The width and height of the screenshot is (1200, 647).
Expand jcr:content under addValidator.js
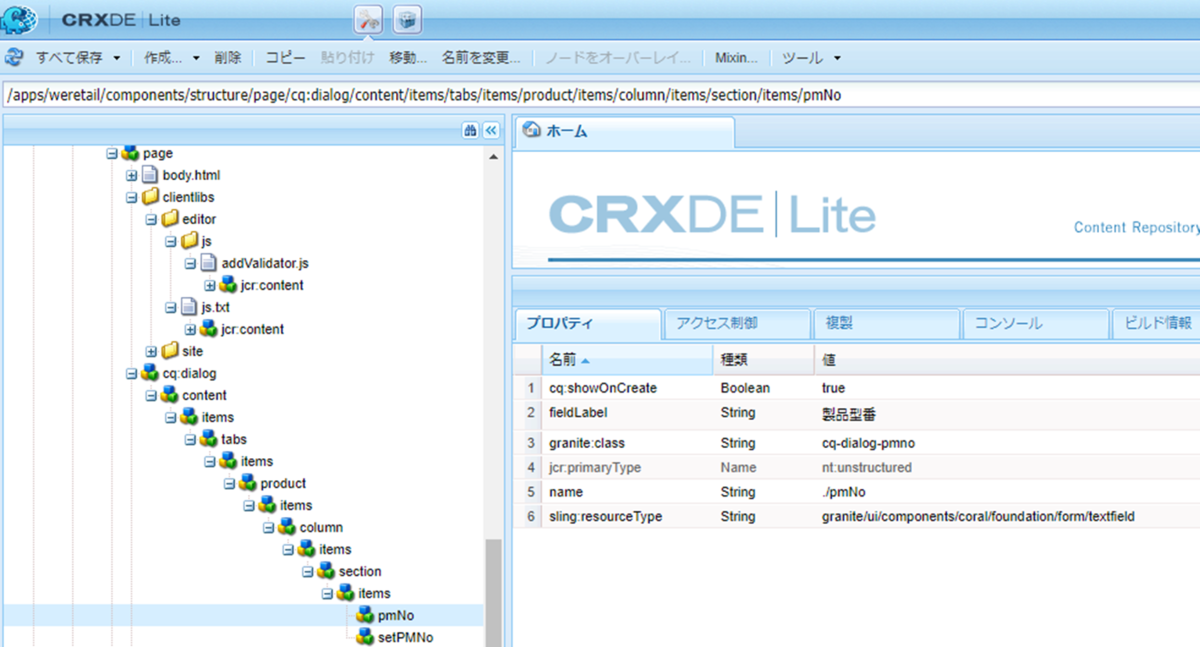(x=210, y=286)
